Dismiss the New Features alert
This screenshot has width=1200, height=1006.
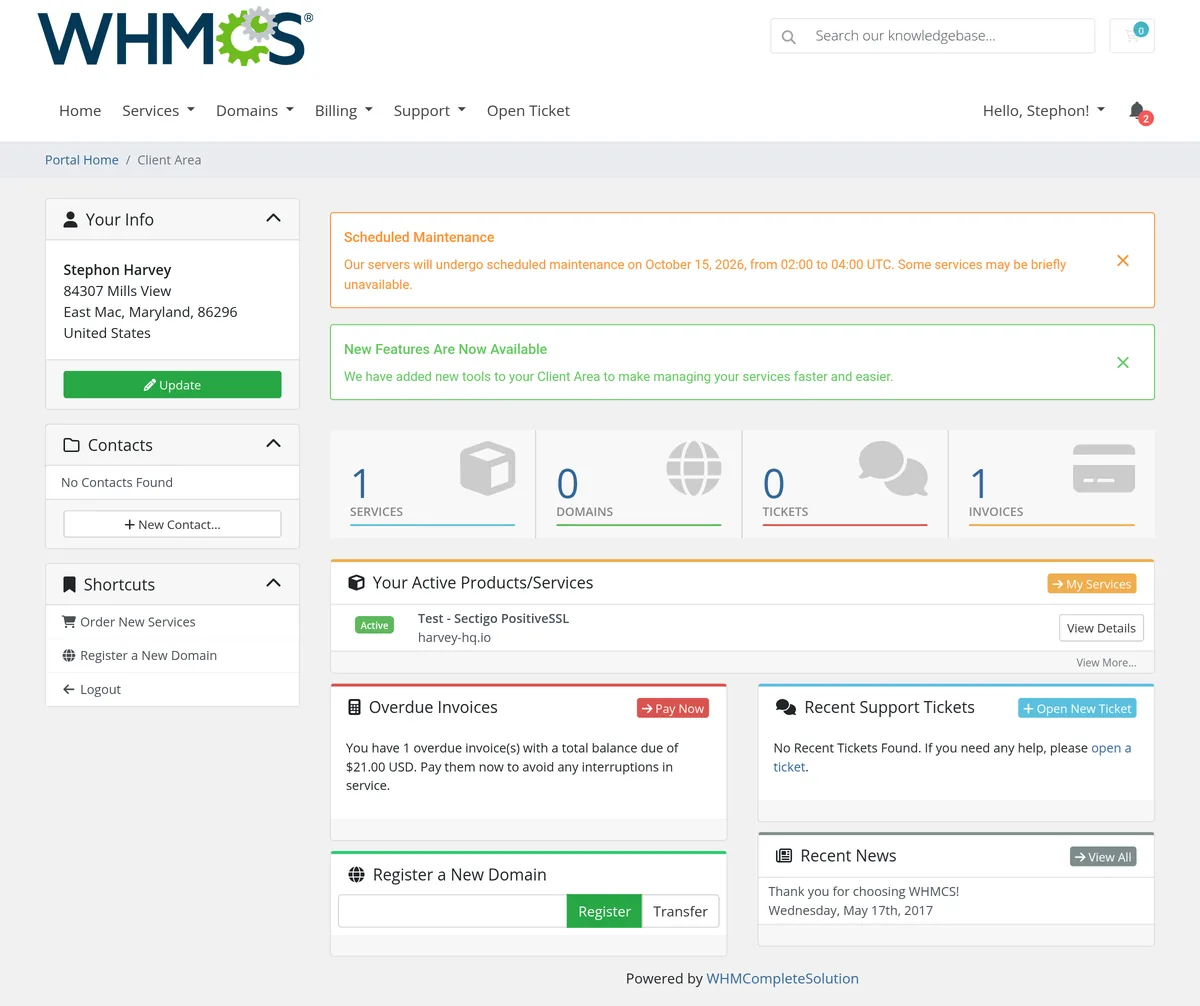1123,363
